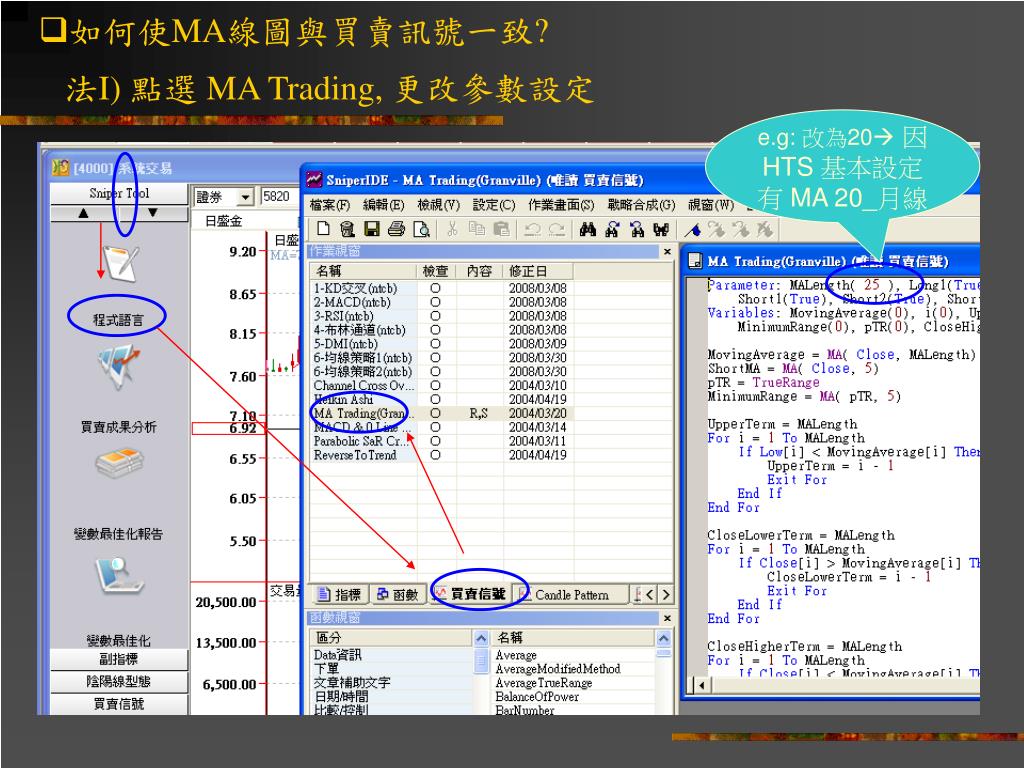1024x768 pixels.
Task: Open the 戰略合成(G) menu
Action: pyautogui.click(x=641, y=205)
